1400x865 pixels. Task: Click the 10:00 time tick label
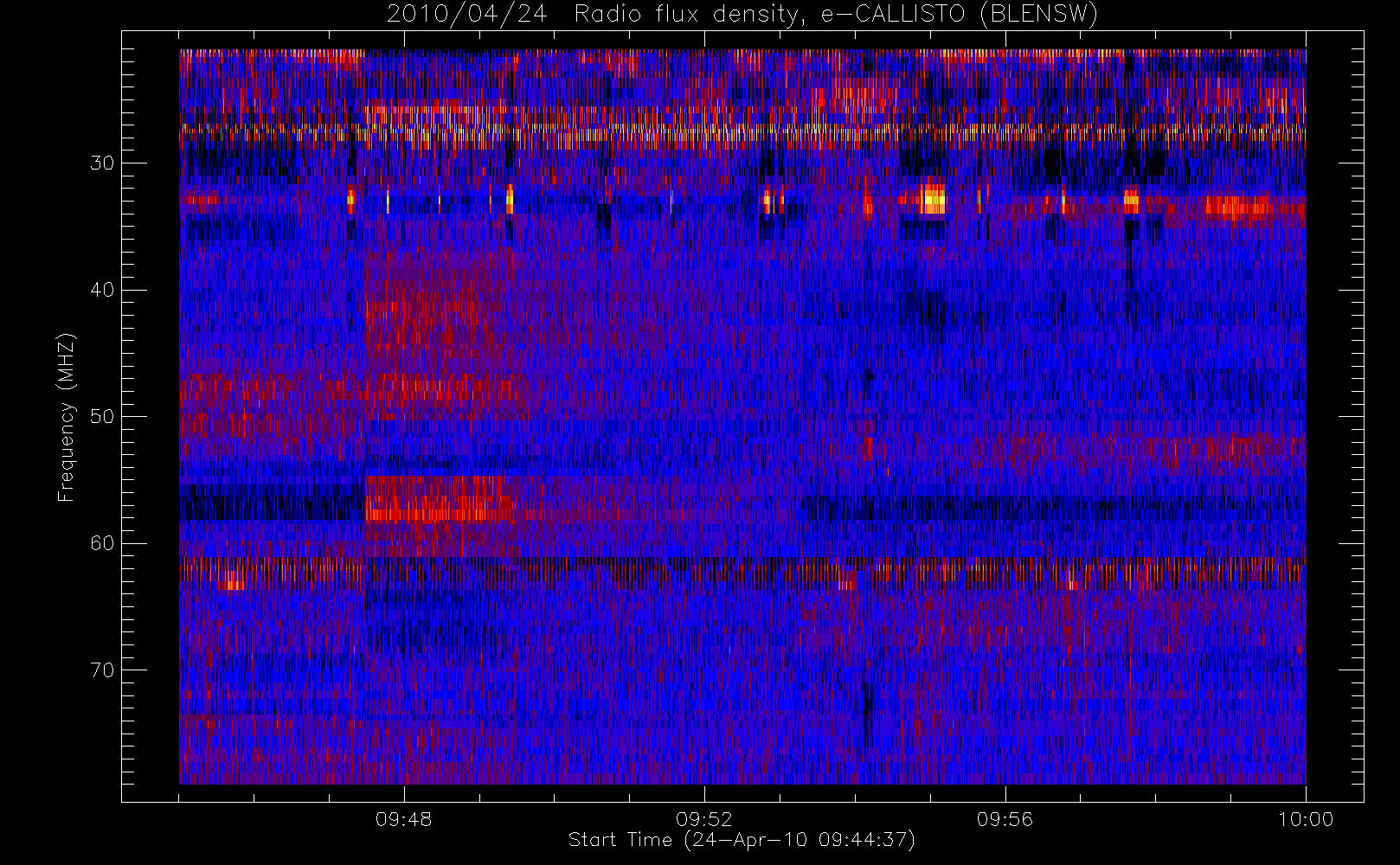point(1306,819)
